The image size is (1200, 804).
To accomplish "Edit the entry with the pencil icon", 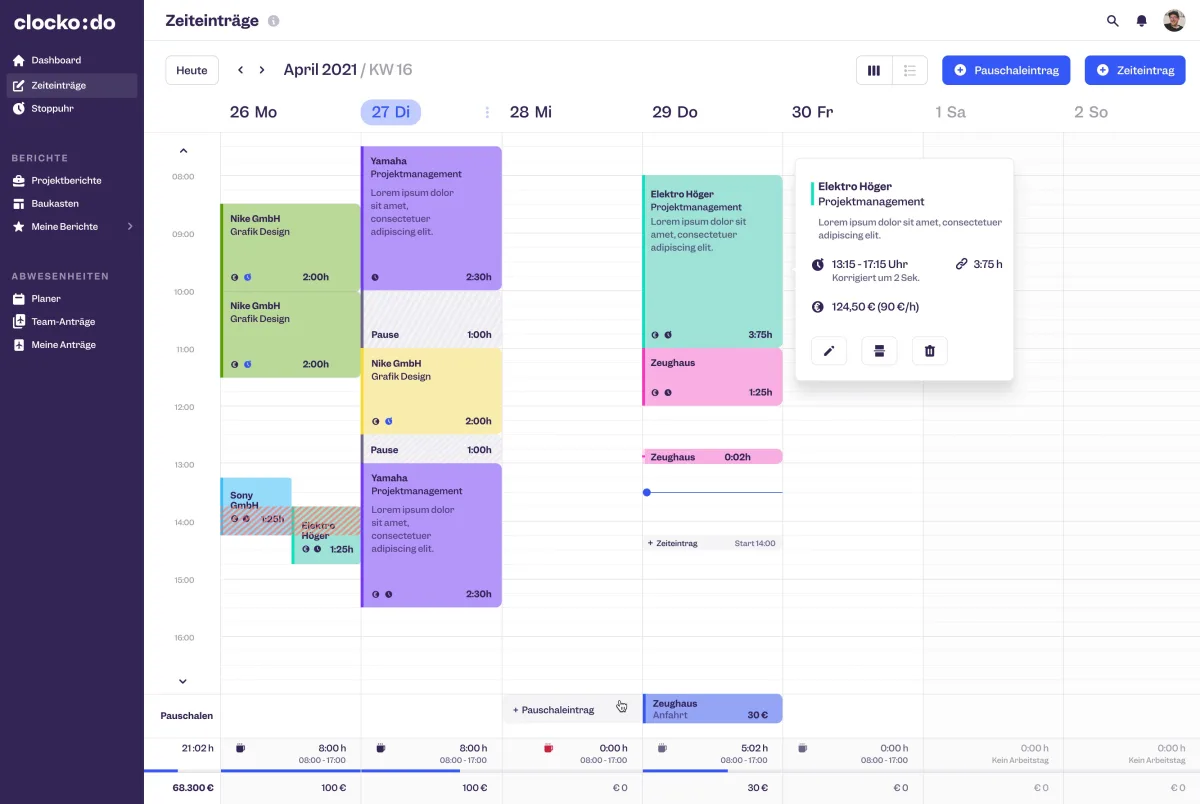I will coord(829,350).
